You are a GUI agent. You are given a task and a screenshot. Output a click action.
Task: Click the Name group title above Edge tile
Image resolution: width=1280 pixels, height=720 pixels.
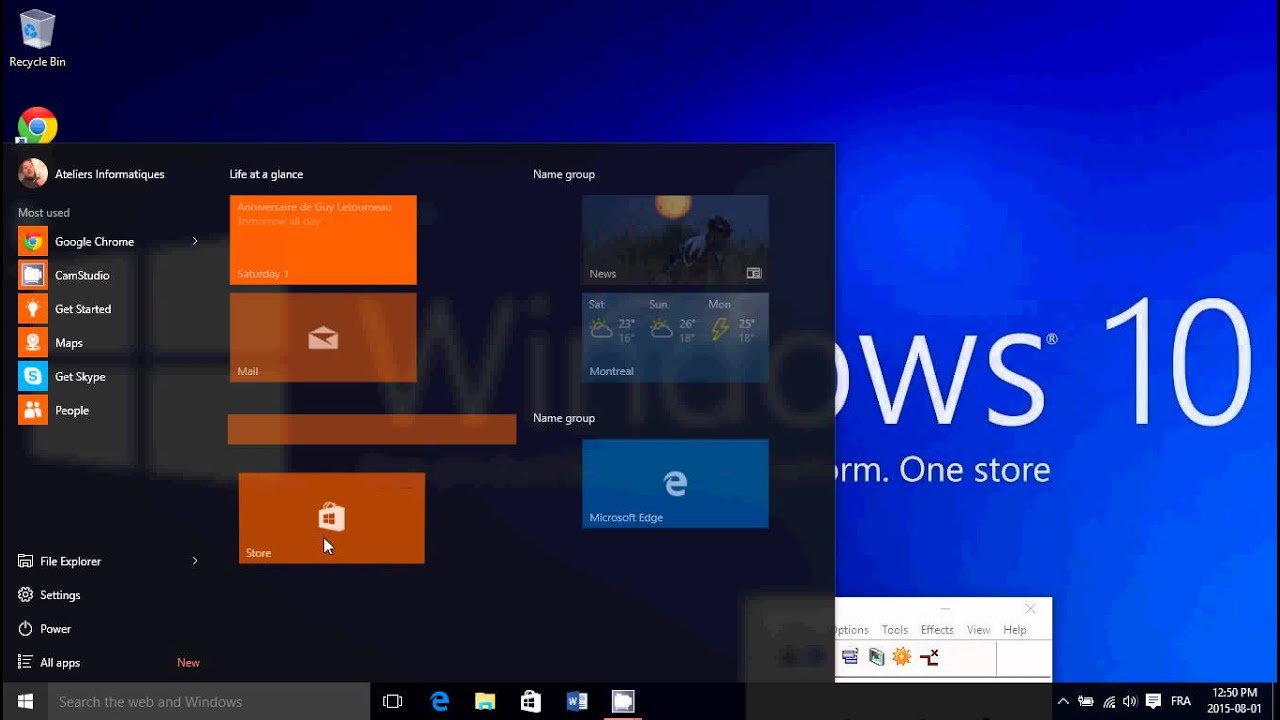point(564,418)
